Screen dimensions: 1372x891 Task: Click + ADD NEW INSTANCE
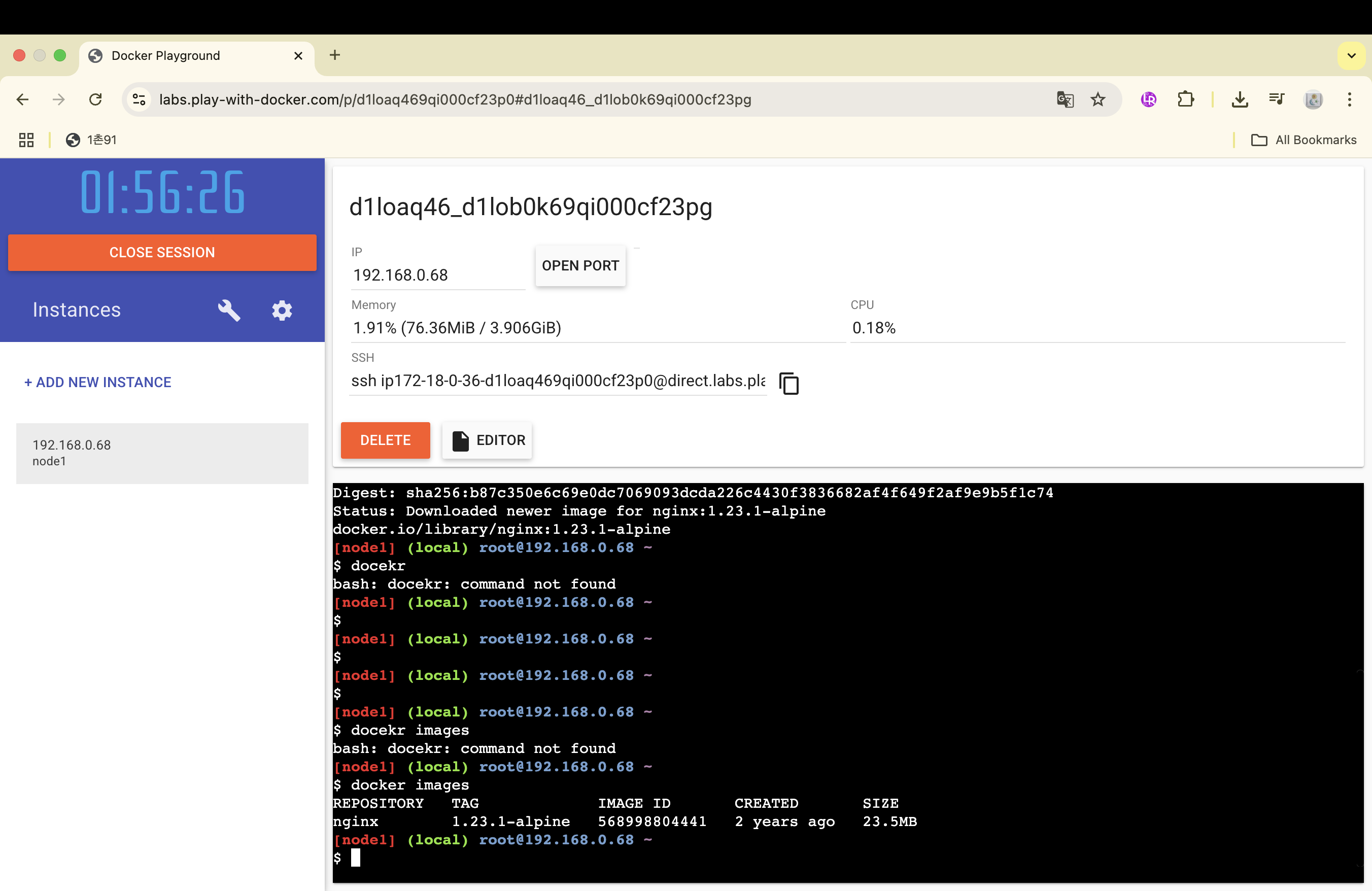click(x=98, y=382)
